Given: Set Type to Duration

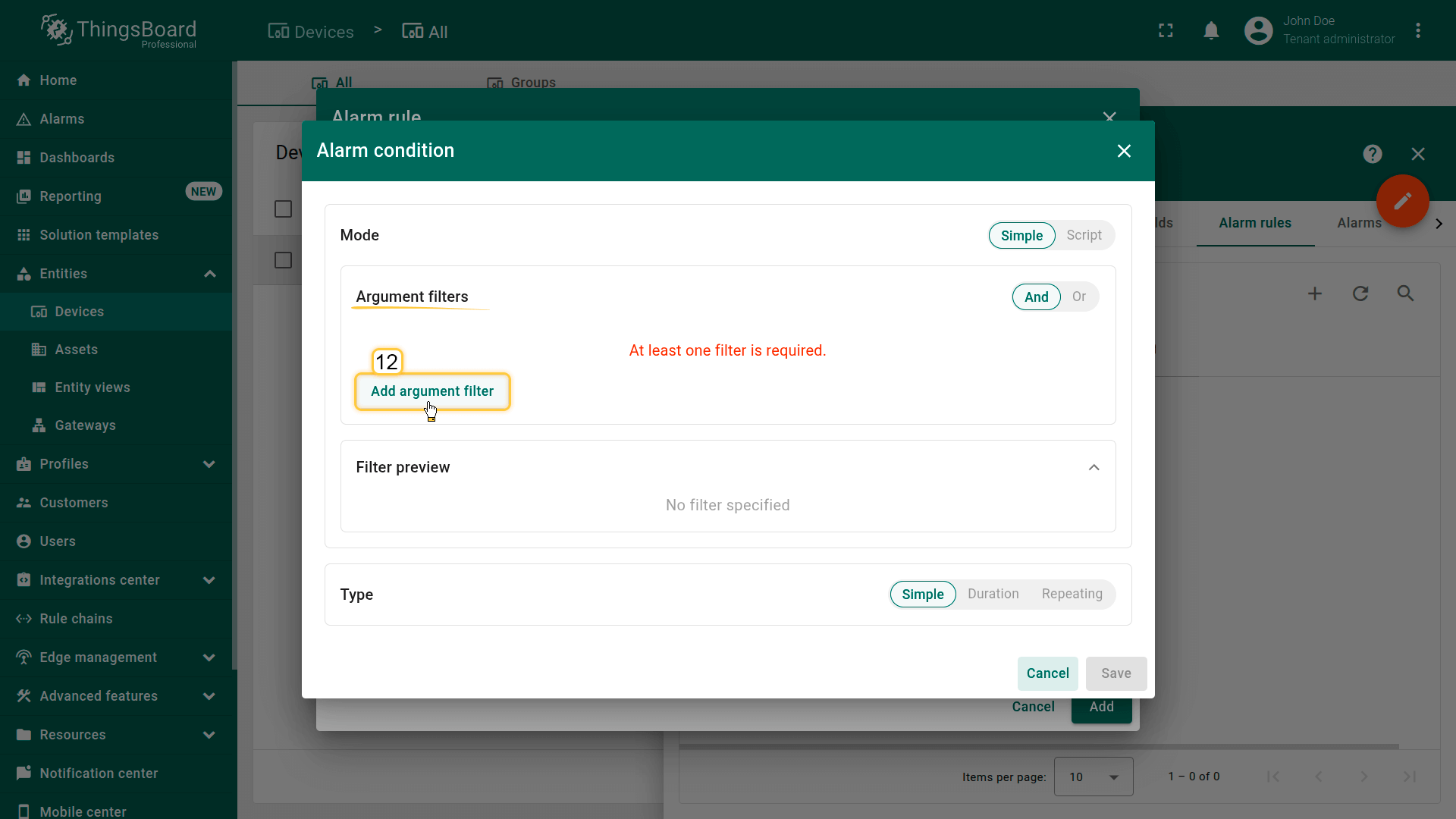Looking at the screenshot, I should point(993,594).
